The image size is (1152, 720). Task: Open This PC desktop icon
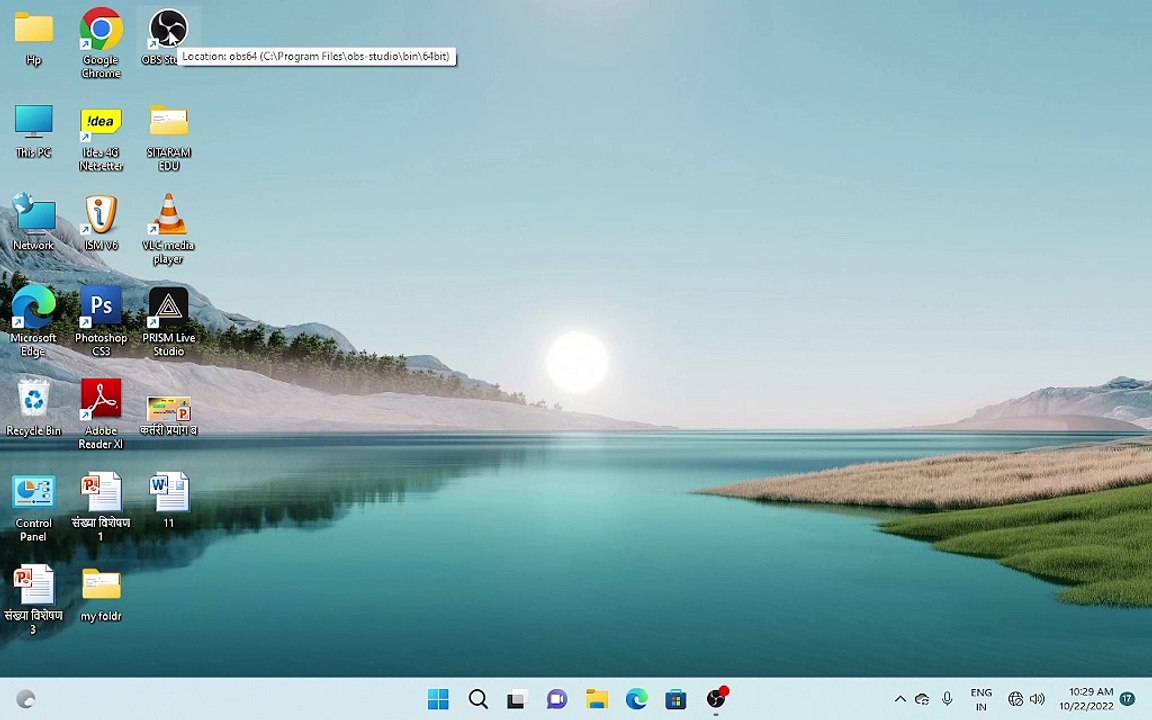34,121
